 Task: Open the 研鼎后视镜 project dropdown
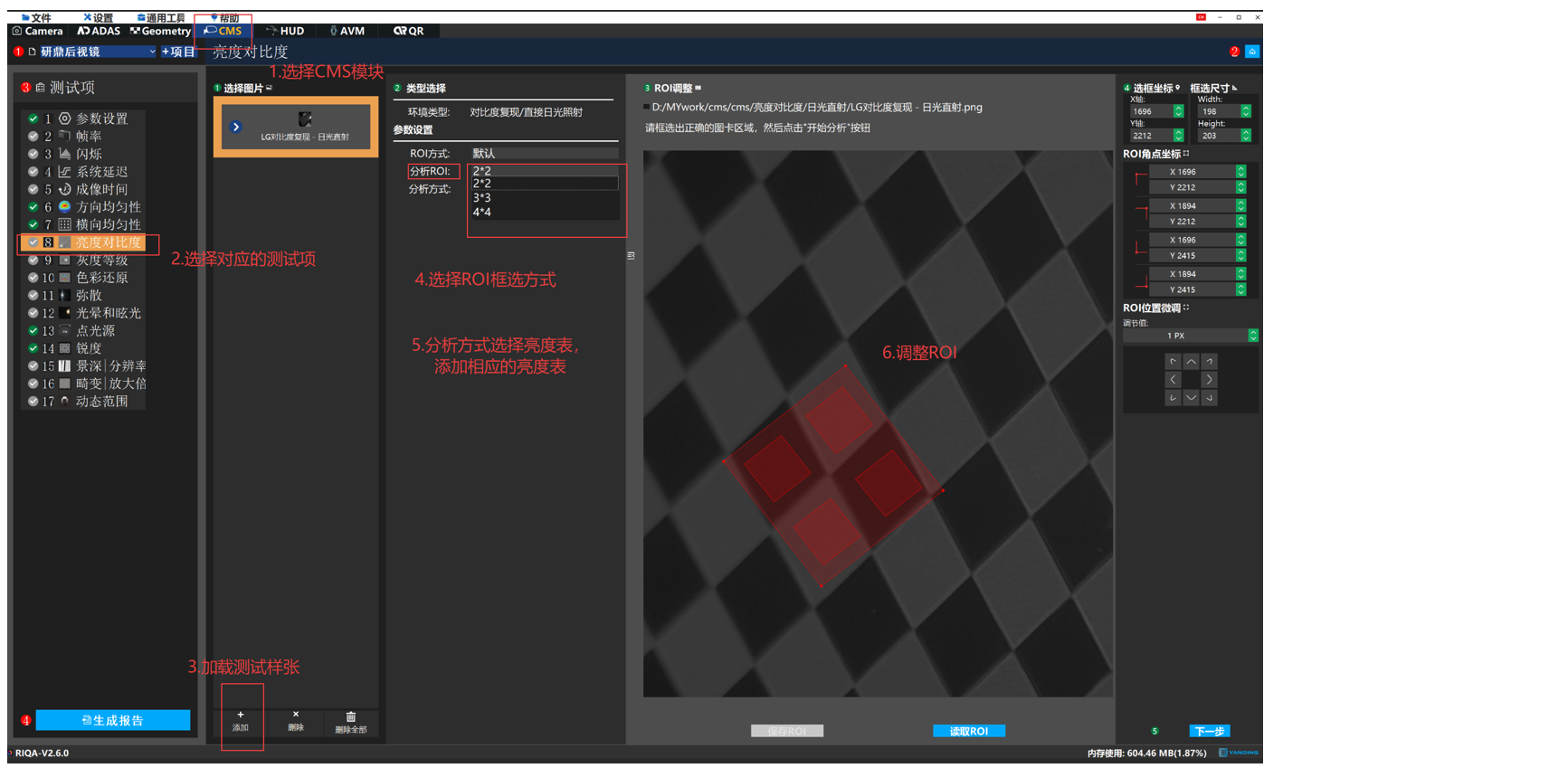click(x=151, y=52)
